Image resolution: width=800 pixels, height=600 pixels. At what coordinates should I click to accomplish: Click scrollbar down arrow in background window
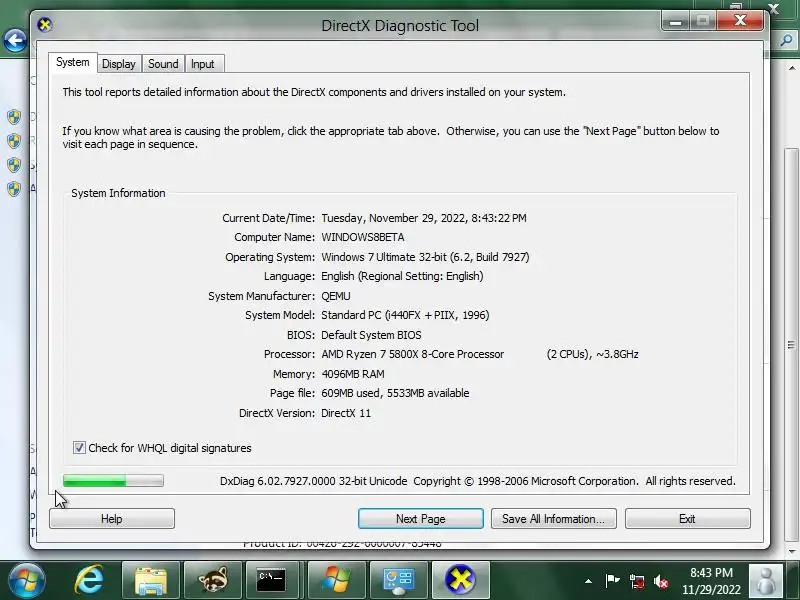792,552
